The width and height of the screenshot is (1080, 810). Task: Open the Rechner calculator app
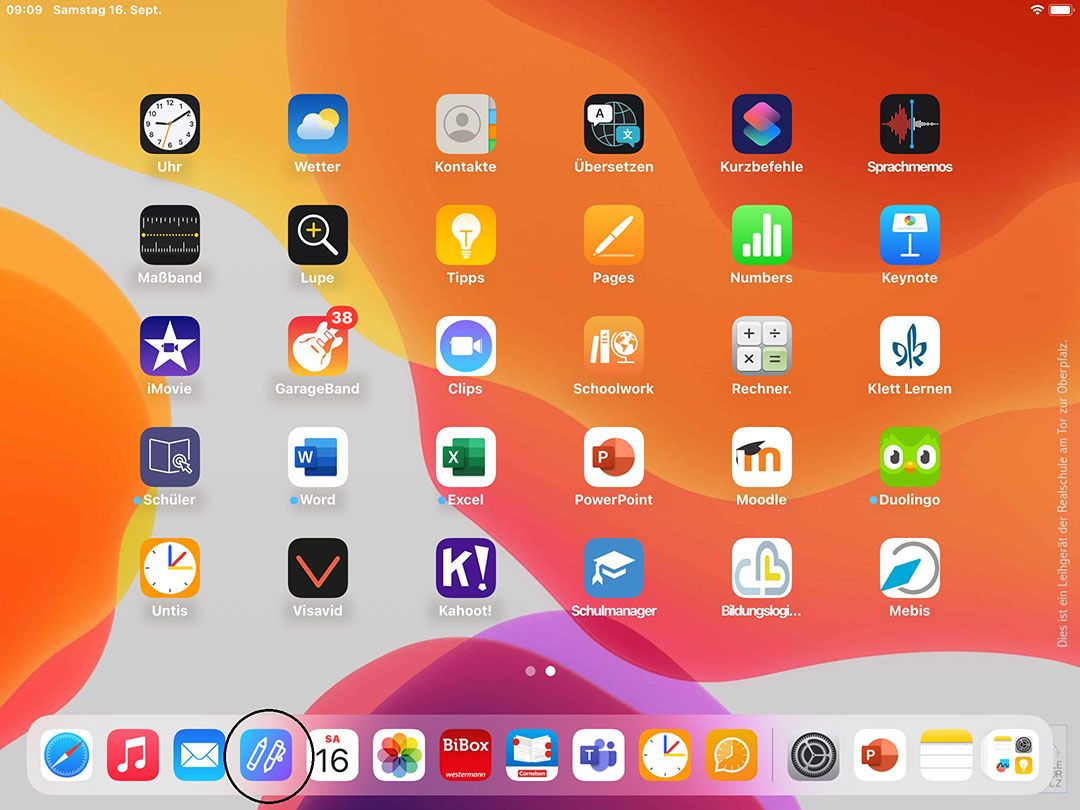tap(762, 346)
